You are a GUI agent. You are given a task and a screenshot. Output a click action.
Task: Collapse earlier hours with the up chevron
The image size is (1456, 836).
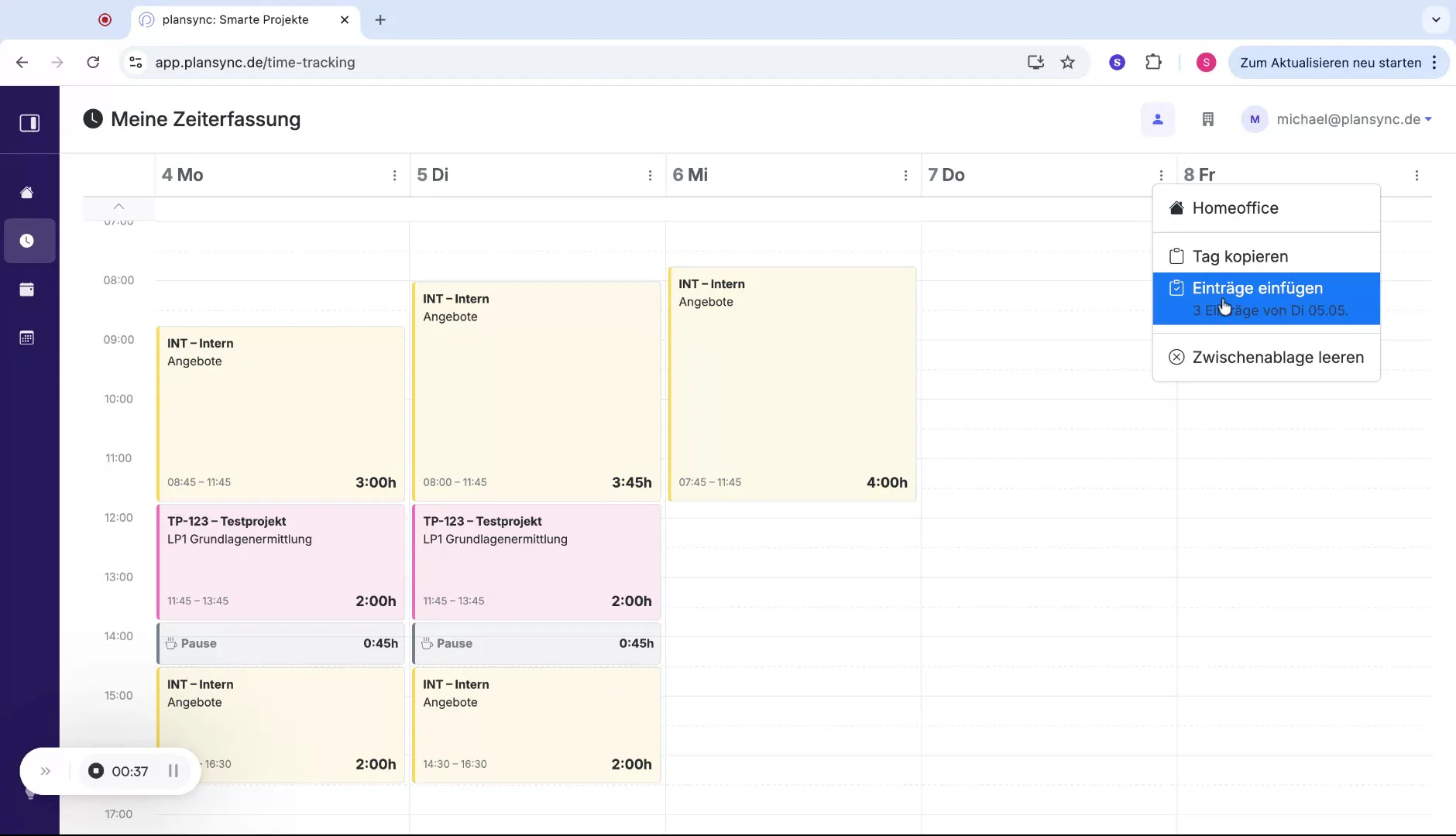118,206
